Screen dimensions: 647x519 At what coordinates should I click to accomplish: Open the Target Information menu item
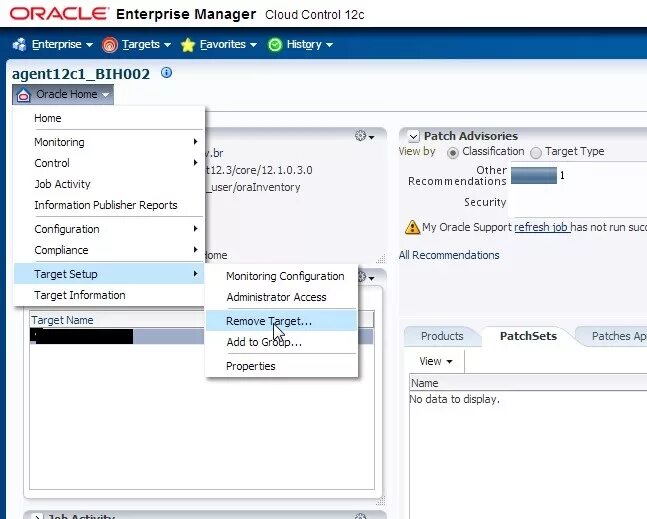109,295
